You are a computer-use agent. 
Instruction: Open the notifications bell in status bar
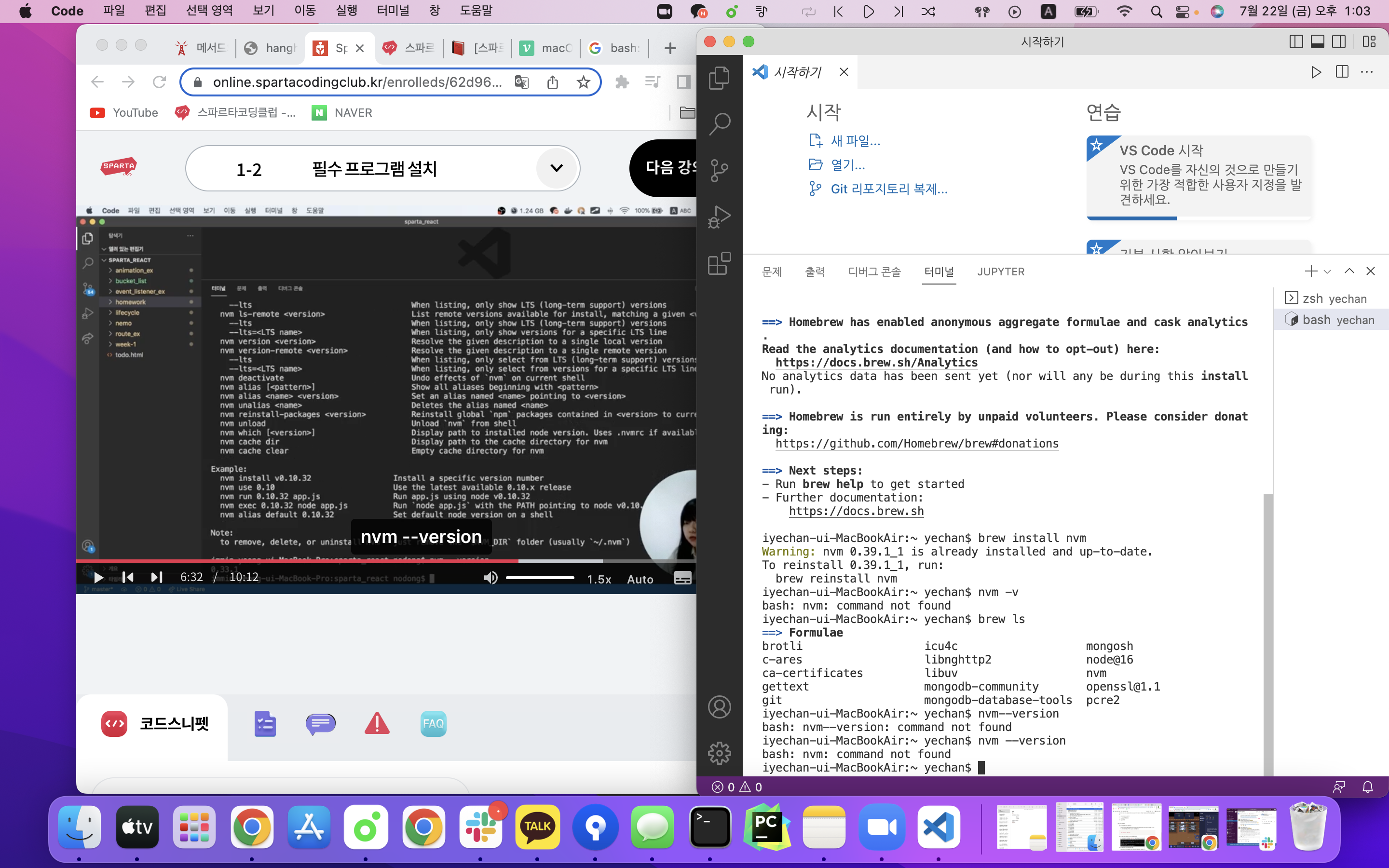coord(1368,787)
